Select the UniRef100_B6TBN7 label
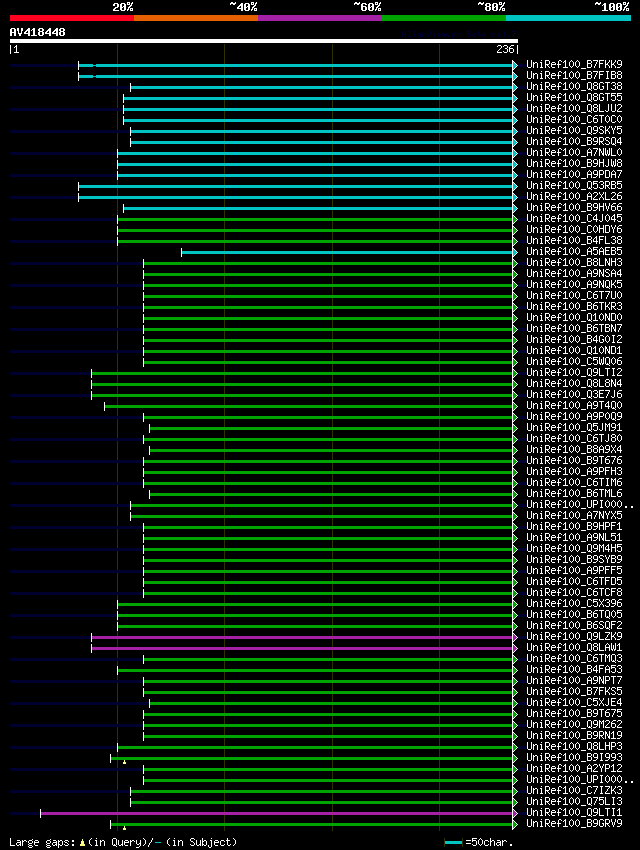The width and height of the screenshot is (640, 850). [574, 329]
